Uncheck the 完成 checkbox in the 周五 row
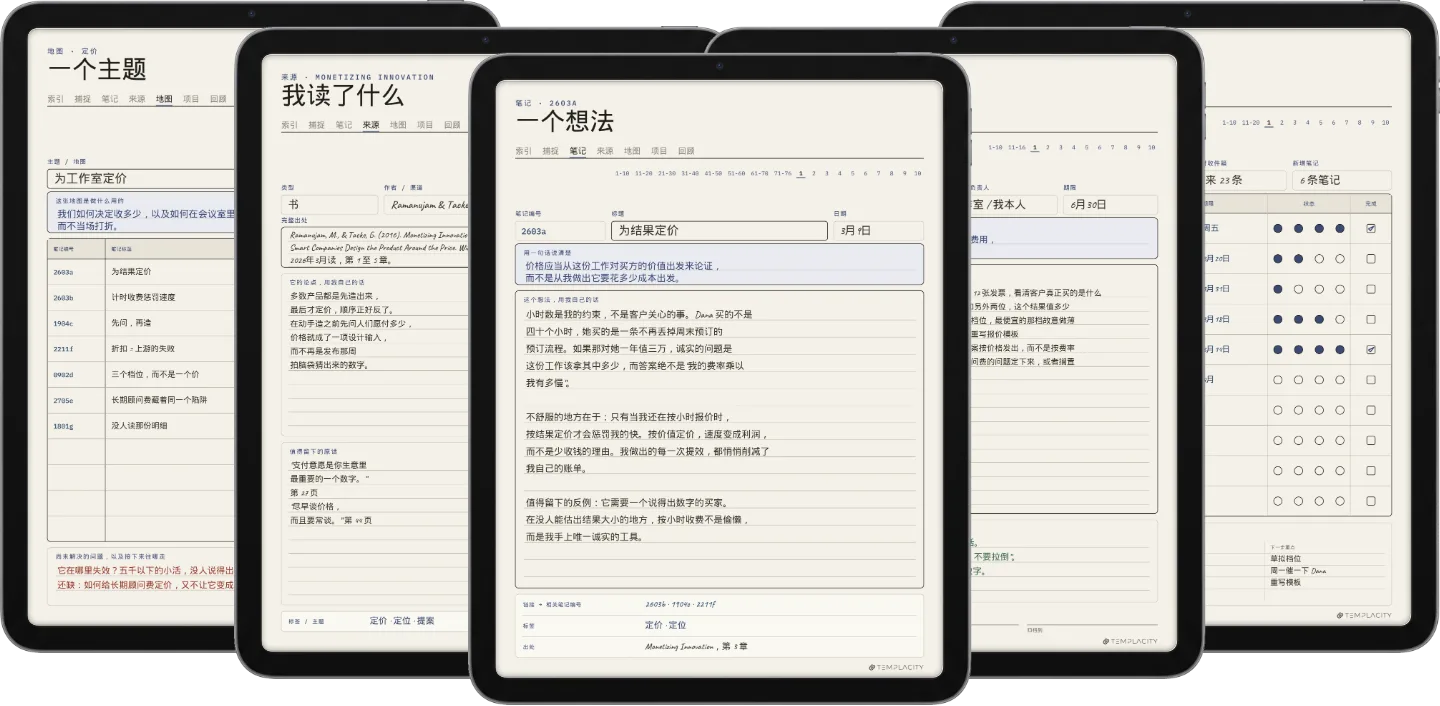 tap(1371, 228)
